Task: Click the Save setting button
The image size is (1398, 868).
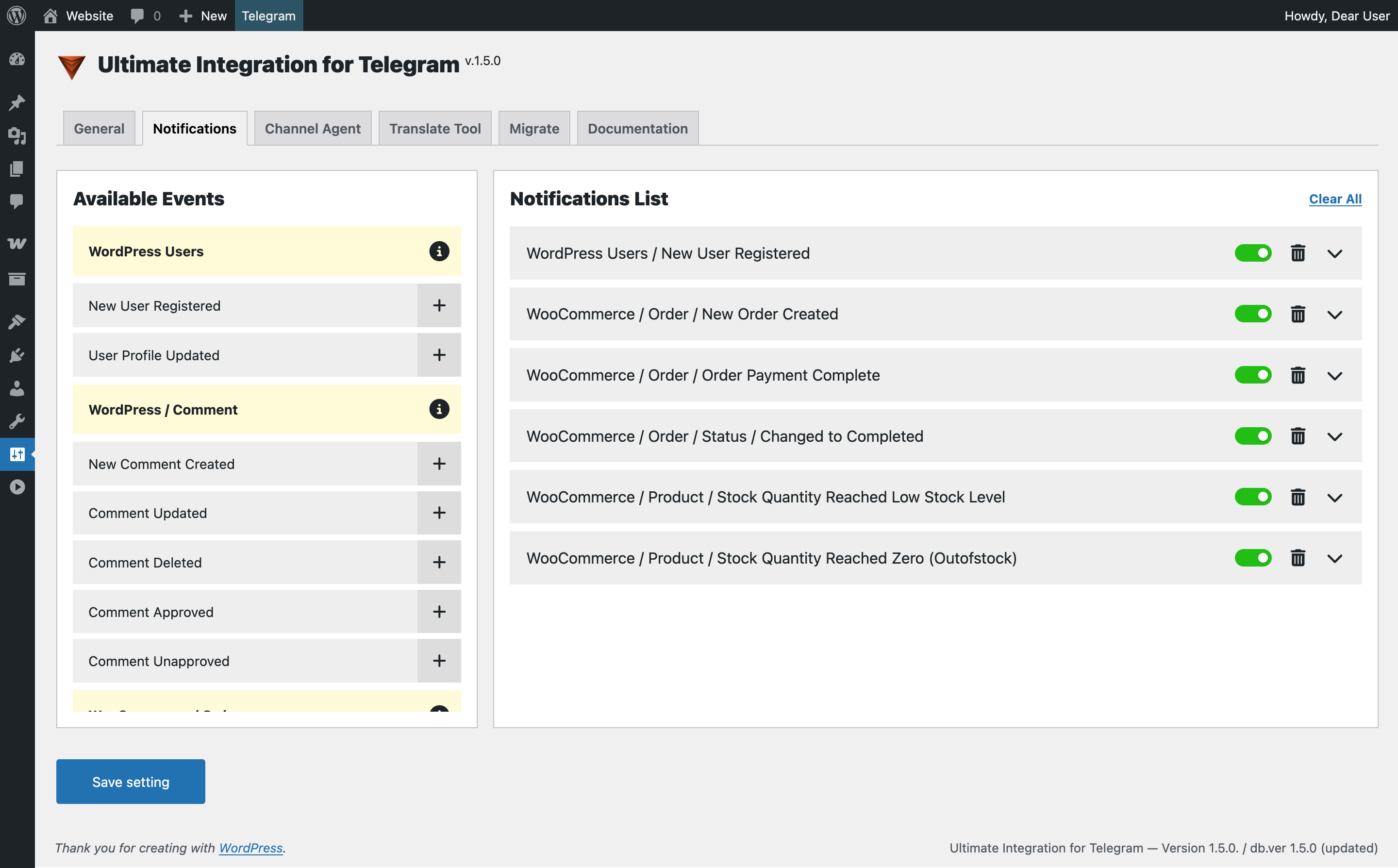Action: 131,781
